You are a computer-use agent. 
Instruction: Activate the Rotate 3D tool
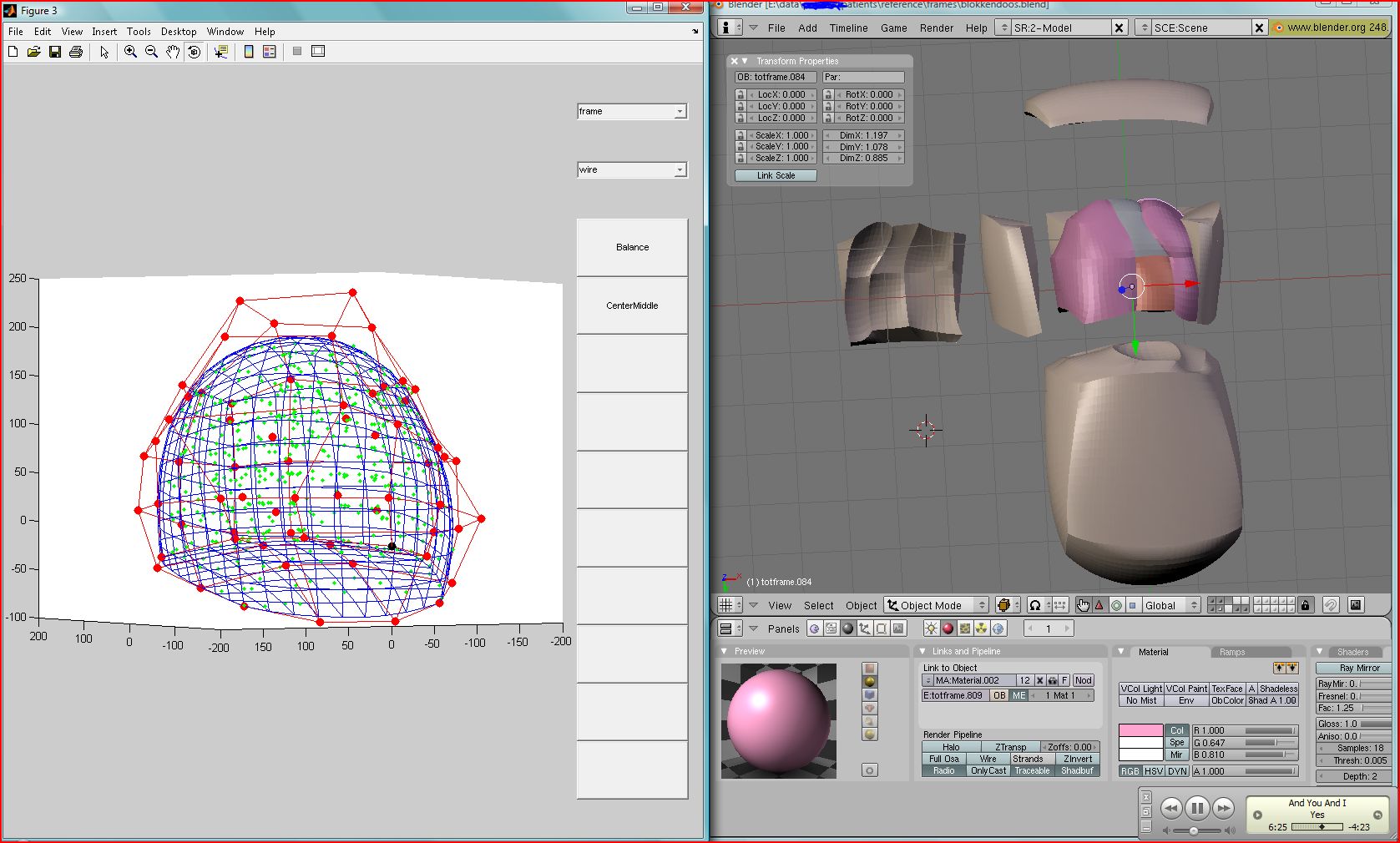[x=194, y=52]
